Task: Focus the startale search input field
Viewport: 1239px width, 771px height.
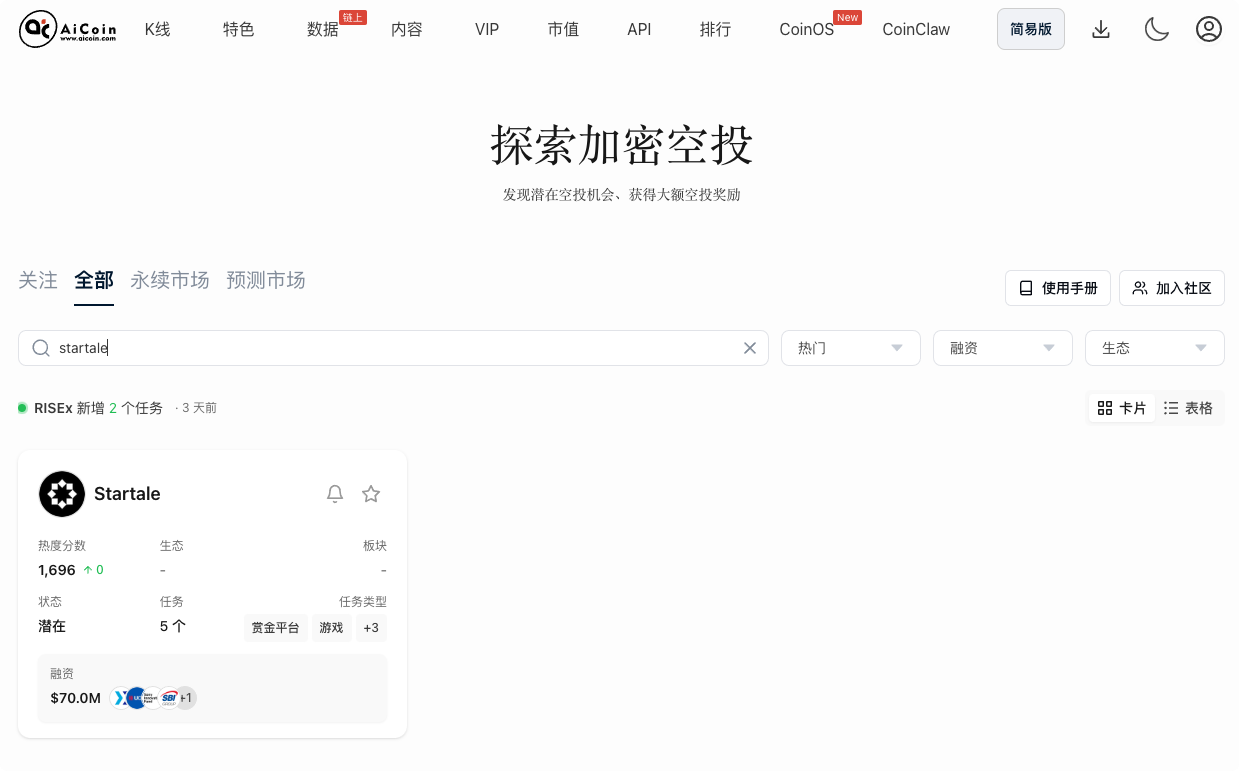Action: [x=393, y=348]
